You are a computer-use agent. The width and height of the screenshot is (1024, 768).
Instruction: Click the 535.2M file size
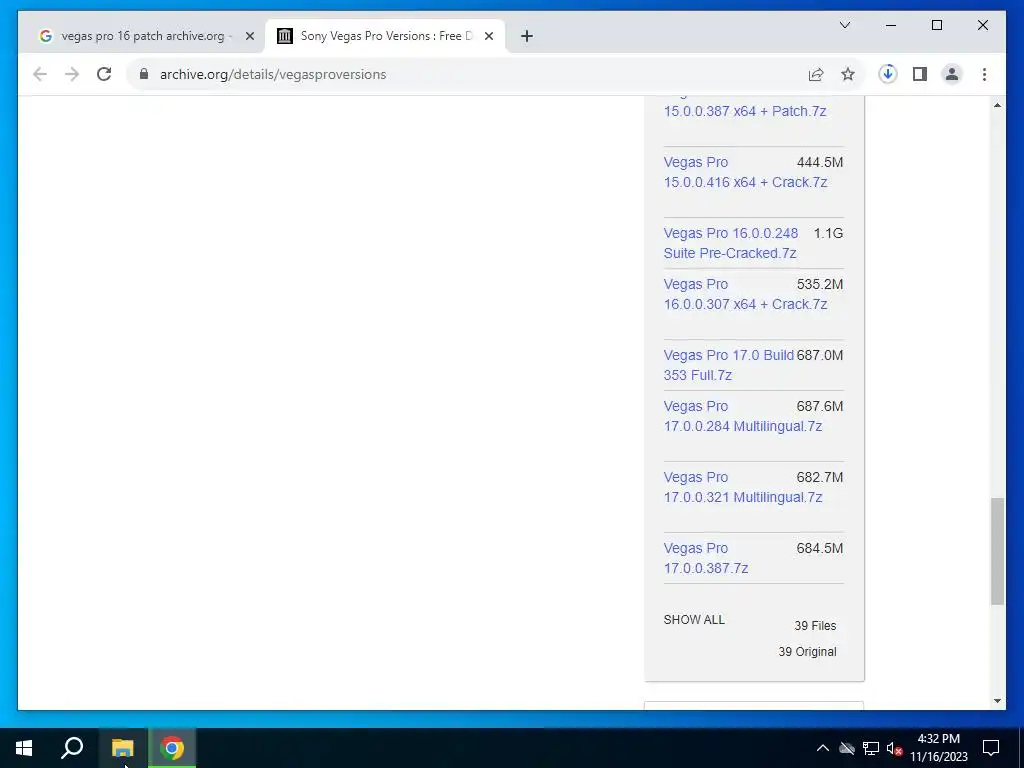point(820,284)
